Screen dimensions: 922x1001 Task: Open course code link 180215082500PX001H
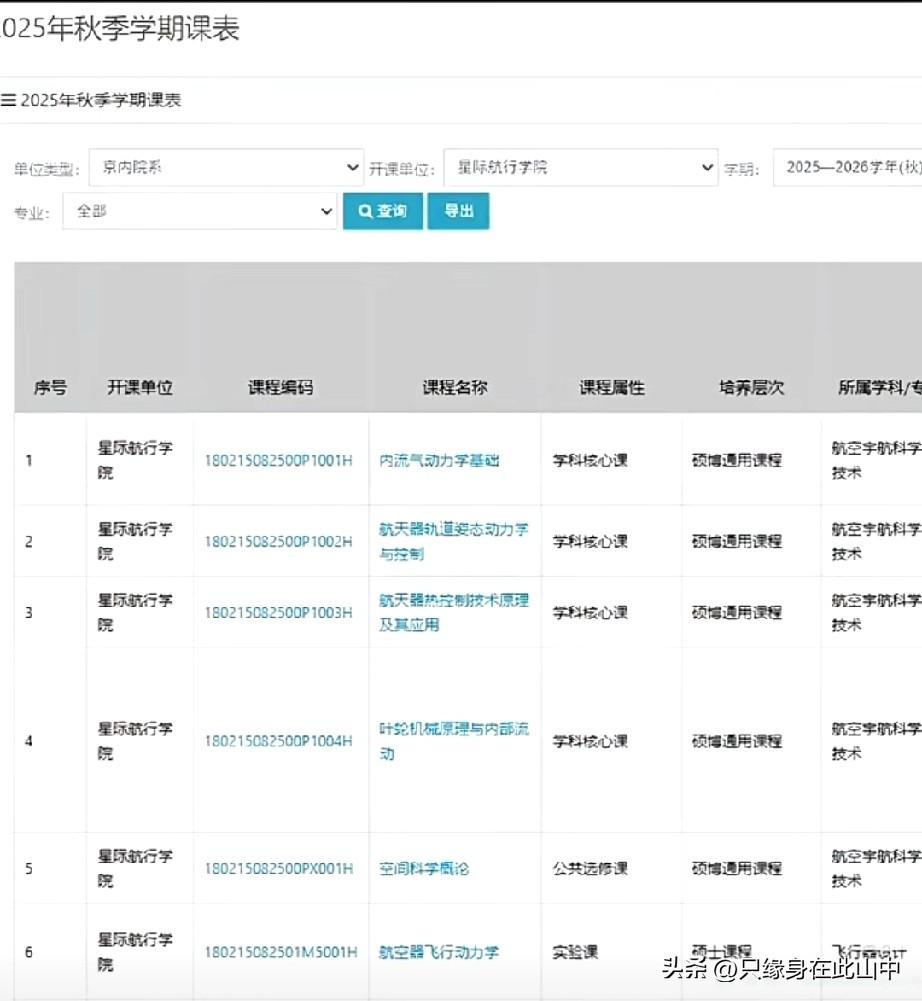pyautogui.click(x=279, y=869)
